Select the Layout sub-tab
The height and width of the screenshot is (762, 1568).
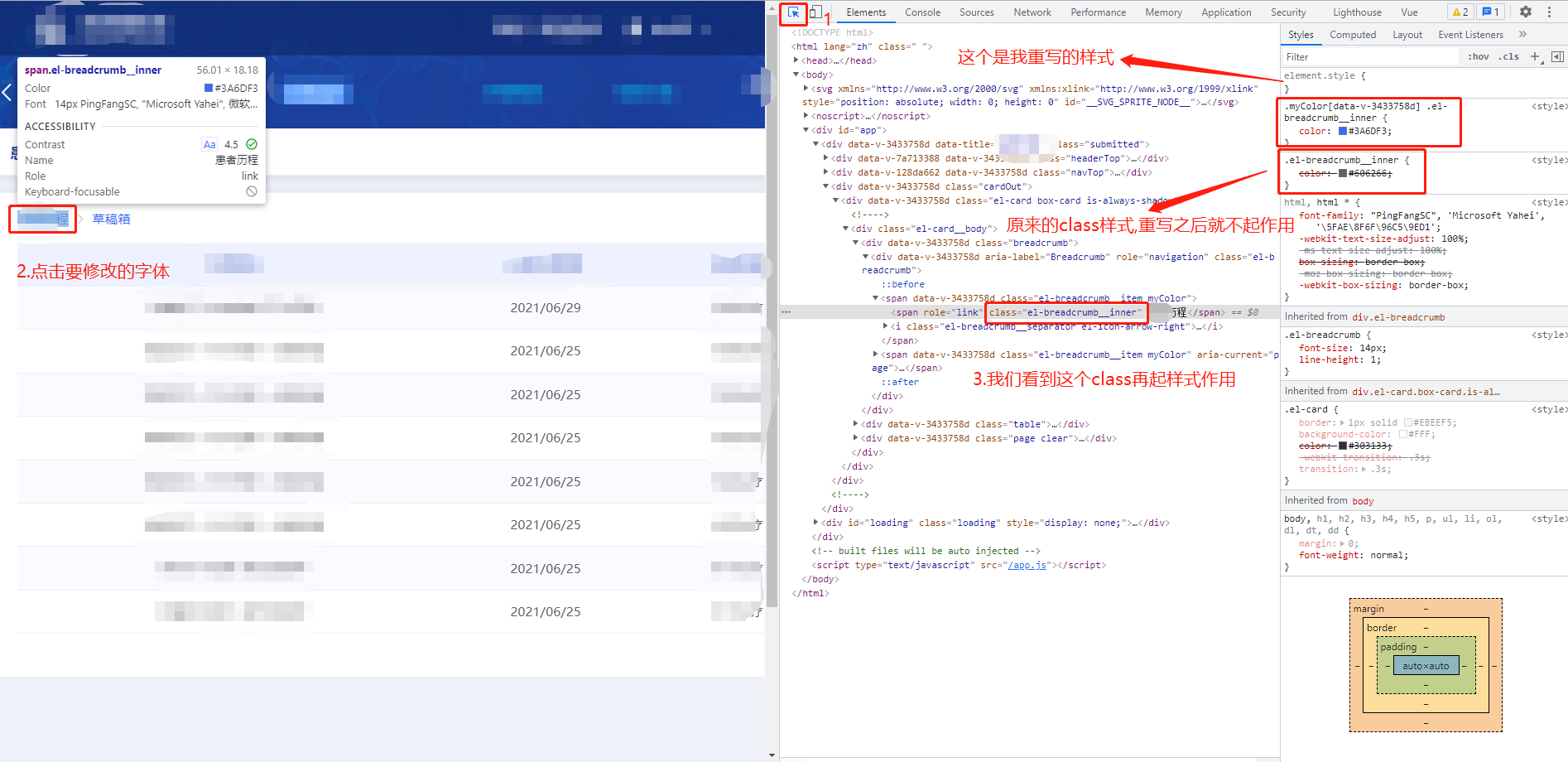(x=1407, y=35)
